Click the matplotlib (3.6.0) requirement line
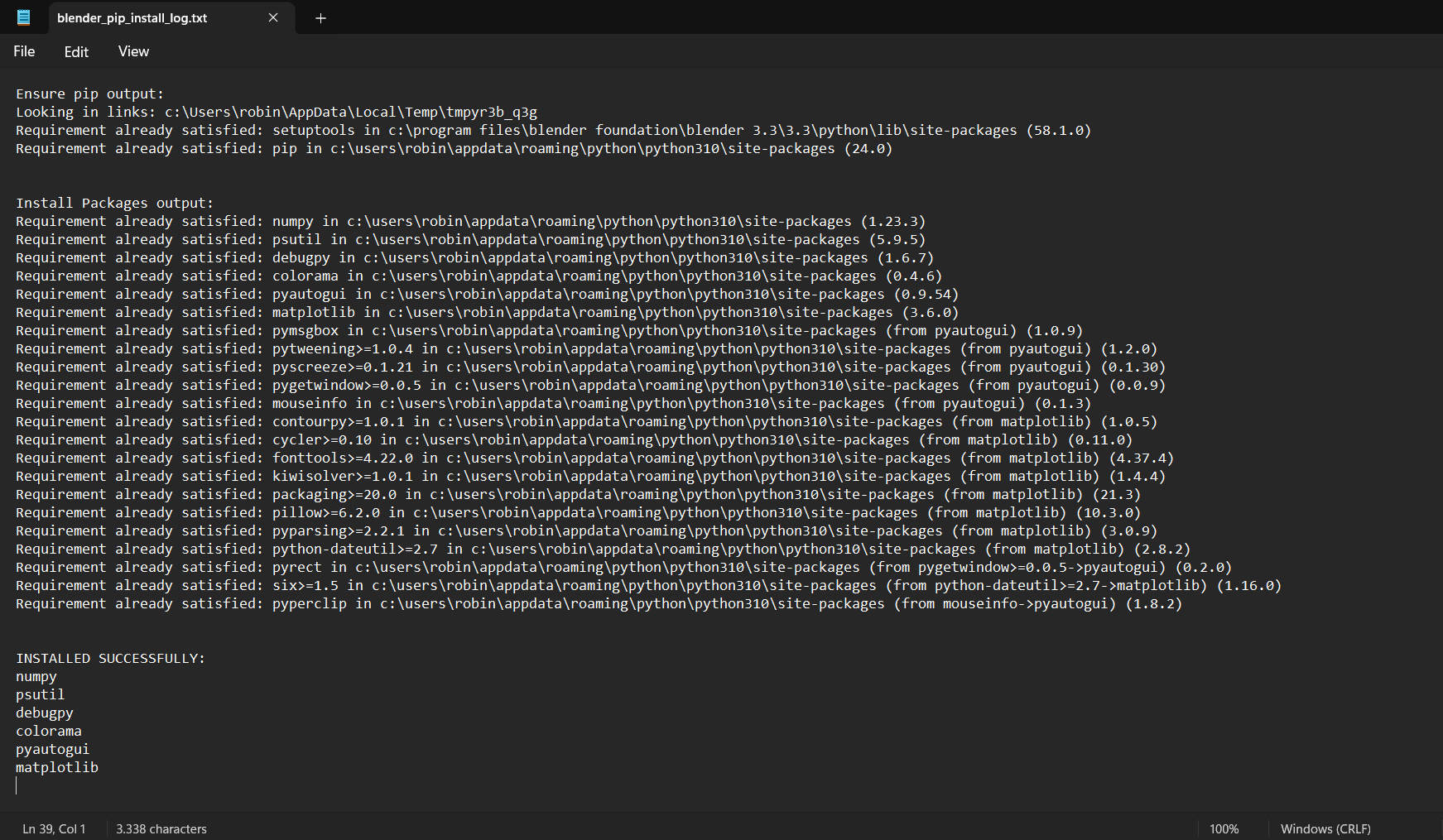This screenshot has height=840, width=1443. coord(487,312)
